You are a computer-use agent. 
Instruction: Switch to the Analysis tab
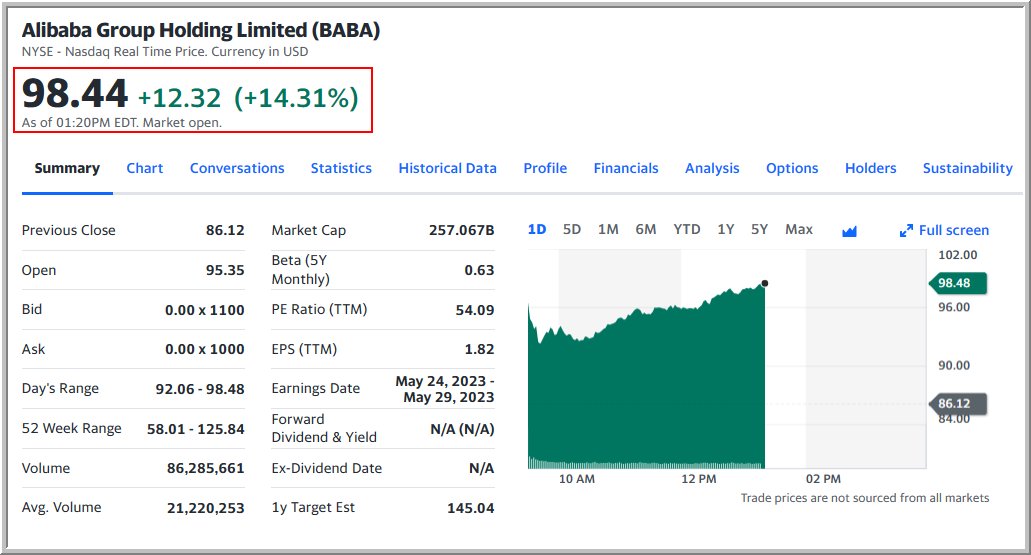pyautogui.click(x=712, y=168)
